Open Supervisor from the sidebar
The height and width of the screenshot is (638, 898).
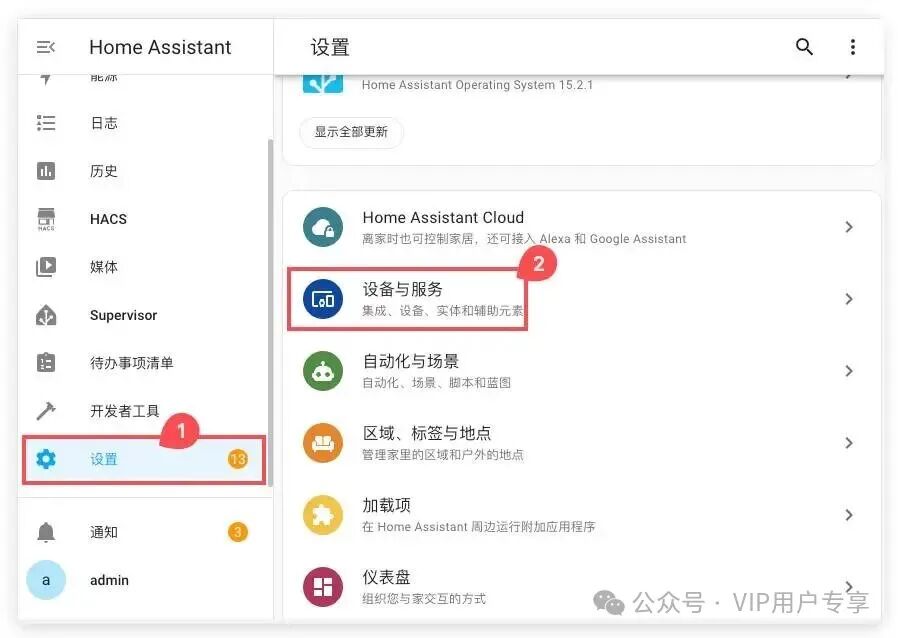(143, 315)
